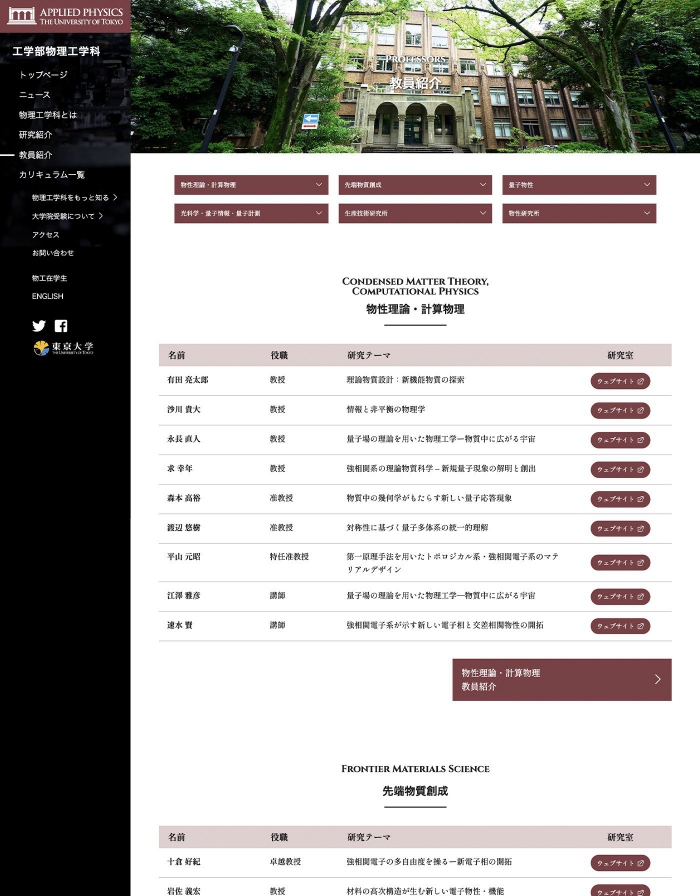Click the 対称性に基づく量子多体系の統一的理解 theme
The height and width of the screenshot is (896, 700).
tap(417, 527)
